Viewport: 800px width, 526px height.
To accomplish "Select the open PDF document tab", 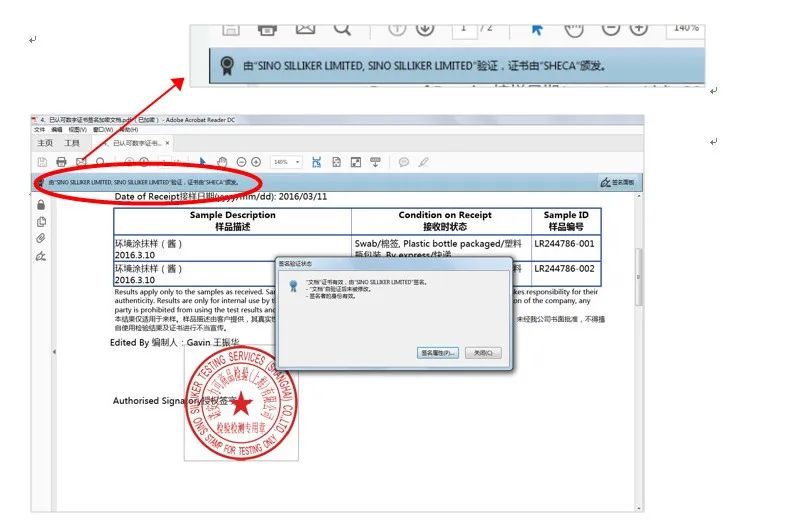I will click(133, 143).
